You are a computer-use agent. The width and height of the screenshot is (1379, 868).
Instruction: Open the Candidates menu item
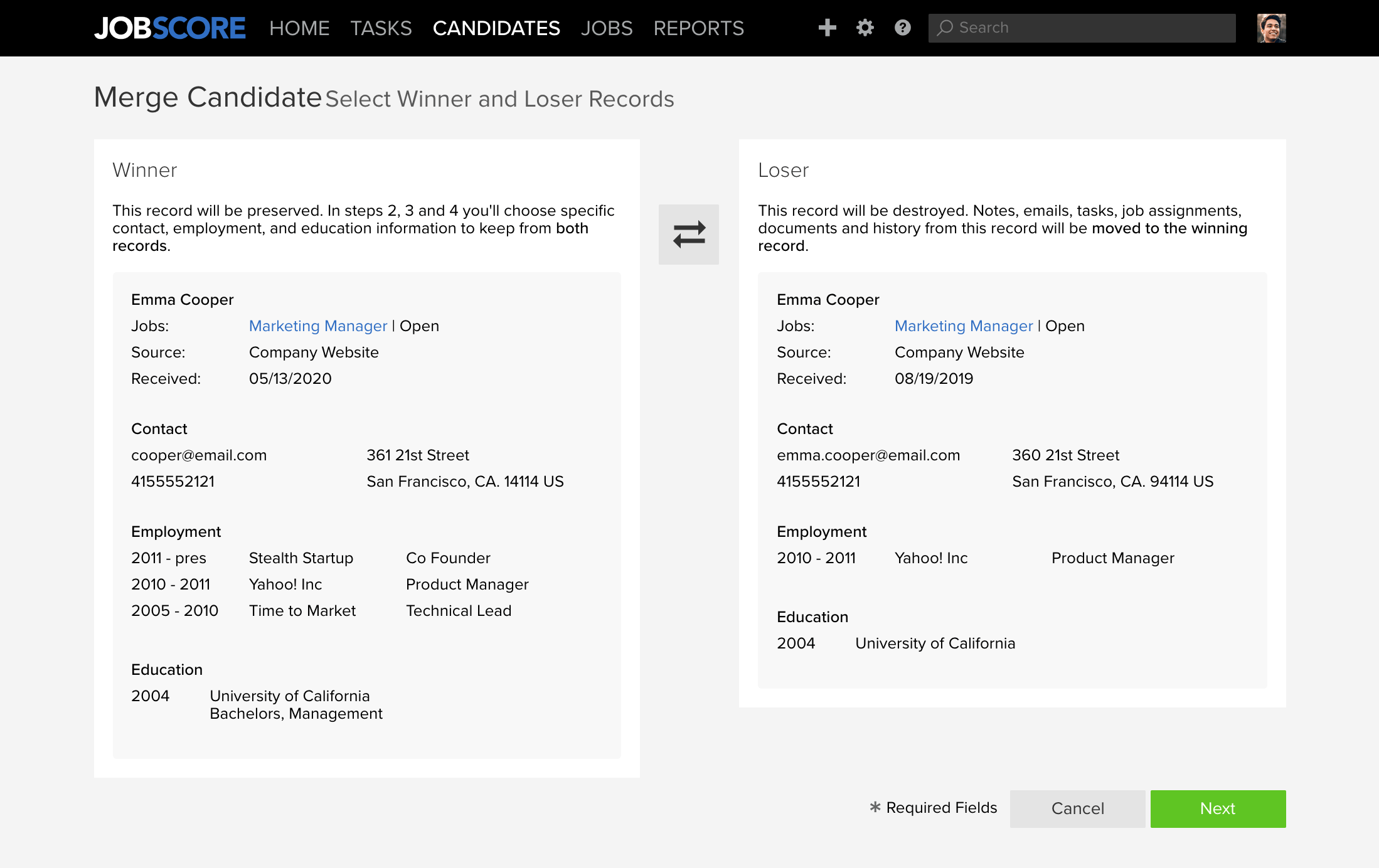click(x=496, y=28)
